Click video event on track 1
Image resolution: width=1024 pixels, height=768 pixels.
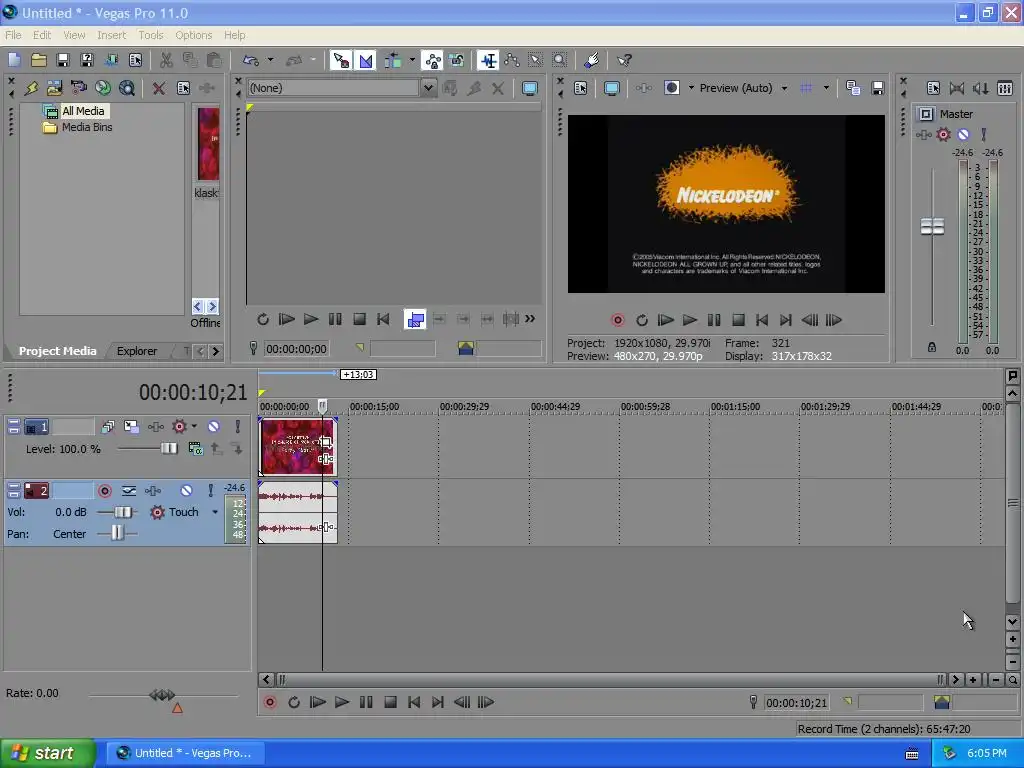[x=298, y=446]
